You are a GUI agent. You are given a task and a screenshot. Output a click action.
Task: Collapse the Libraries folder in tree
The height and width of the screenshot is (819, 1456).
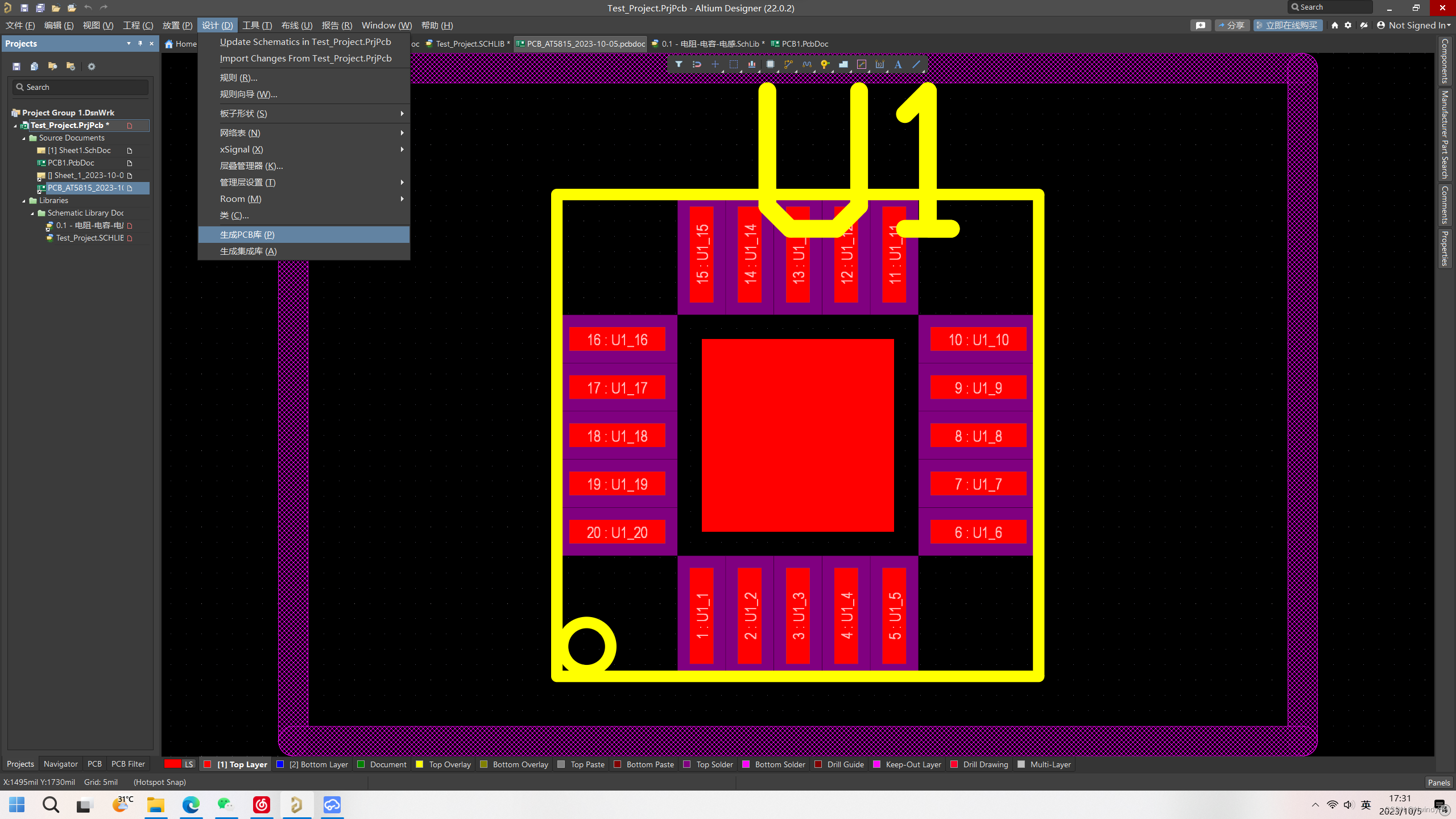[24, 201]
